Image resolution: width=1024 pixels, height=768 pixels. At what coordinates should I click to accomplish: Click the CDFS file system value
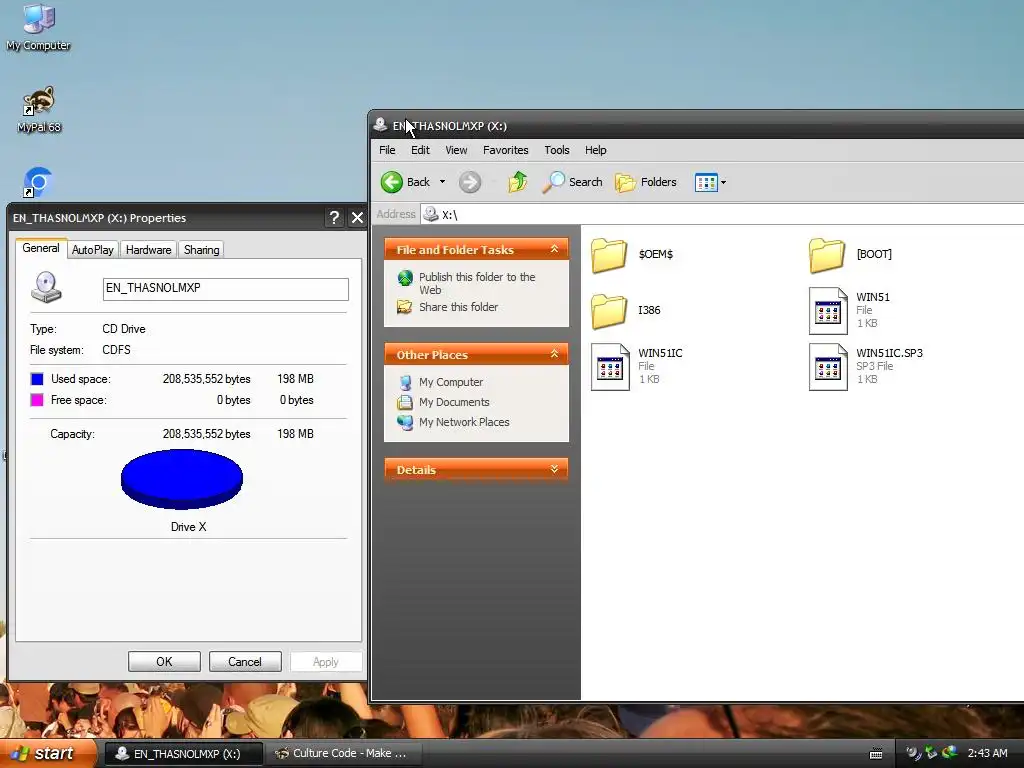(116, 350)
